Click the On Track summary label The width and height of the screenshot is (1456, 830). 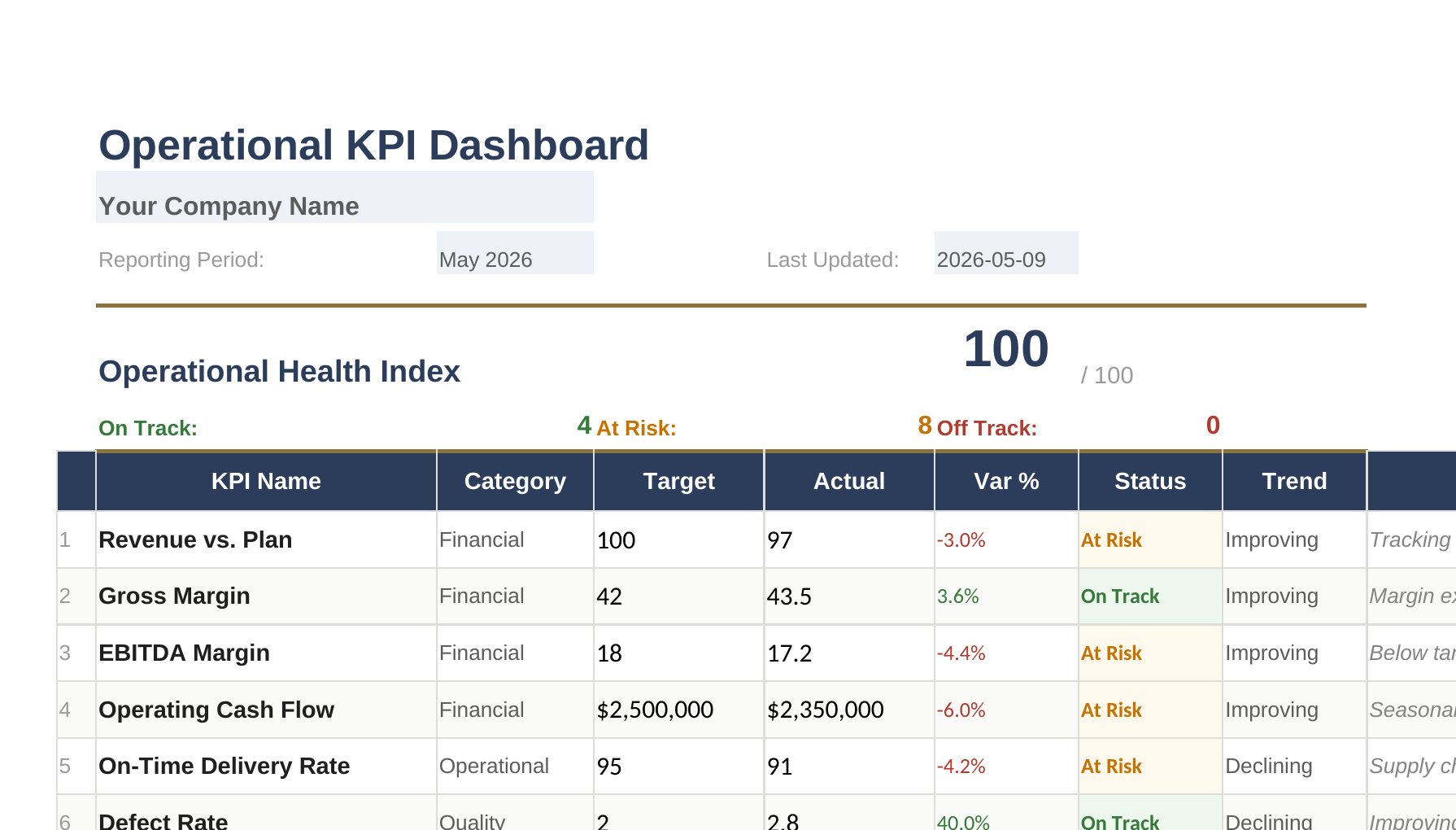pyautogui.click(x=148, y=428)
